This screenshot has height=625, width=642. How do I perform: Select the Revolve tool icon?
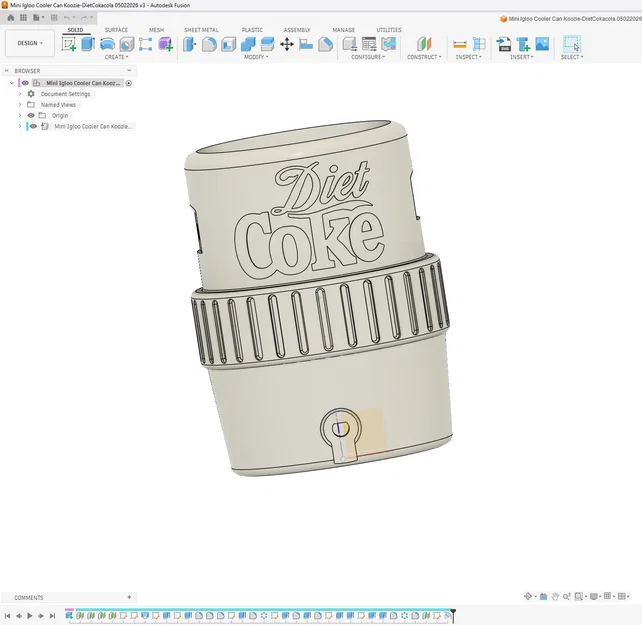[x=107, y=44]
